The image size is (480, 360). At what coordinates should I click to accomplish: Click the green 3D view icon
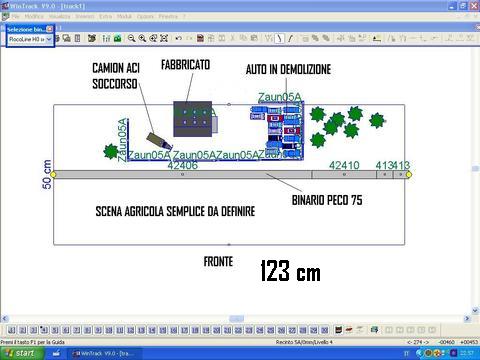coord(117,38)
